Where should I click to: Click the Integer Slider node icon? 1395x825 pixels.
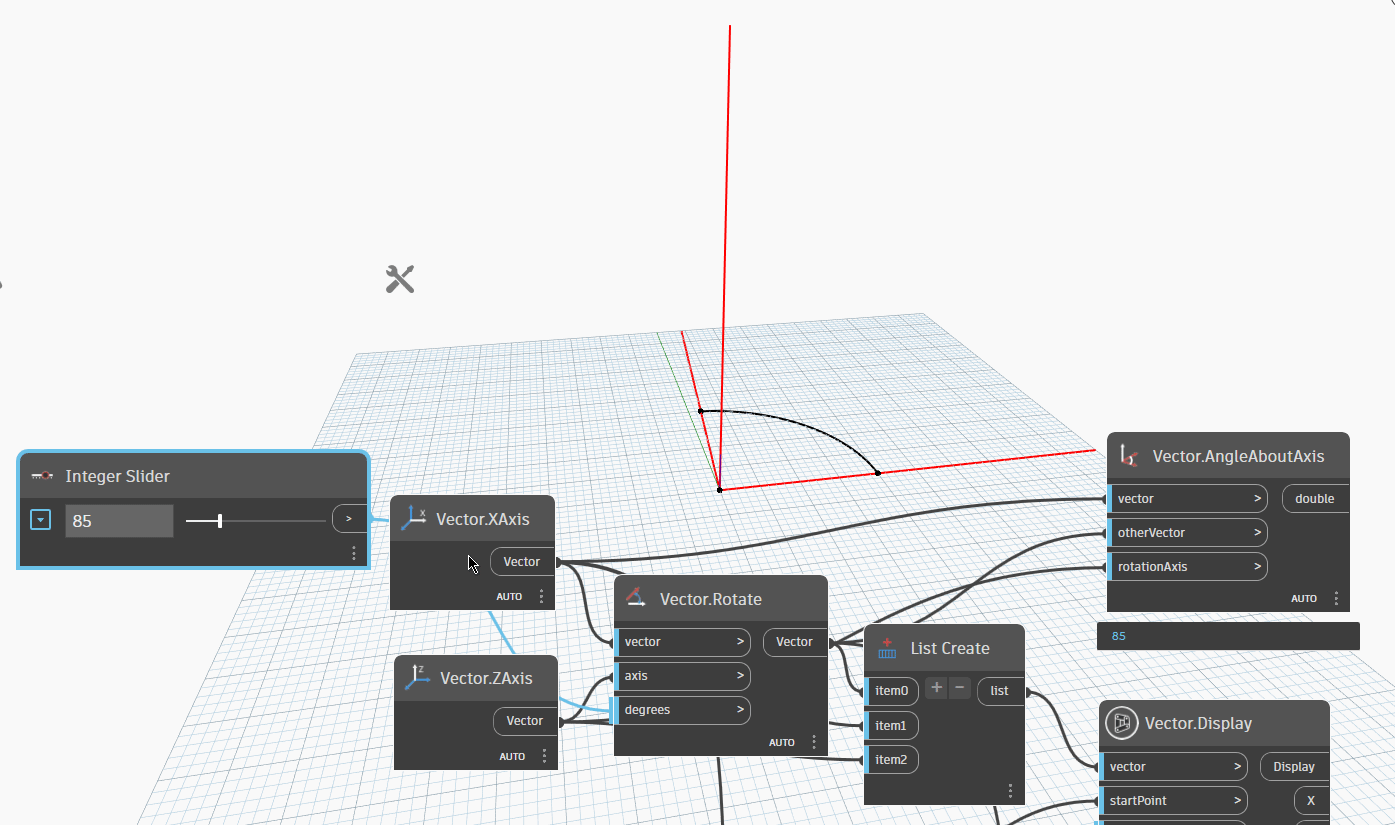pyautogui.click(x=42, y=476)
